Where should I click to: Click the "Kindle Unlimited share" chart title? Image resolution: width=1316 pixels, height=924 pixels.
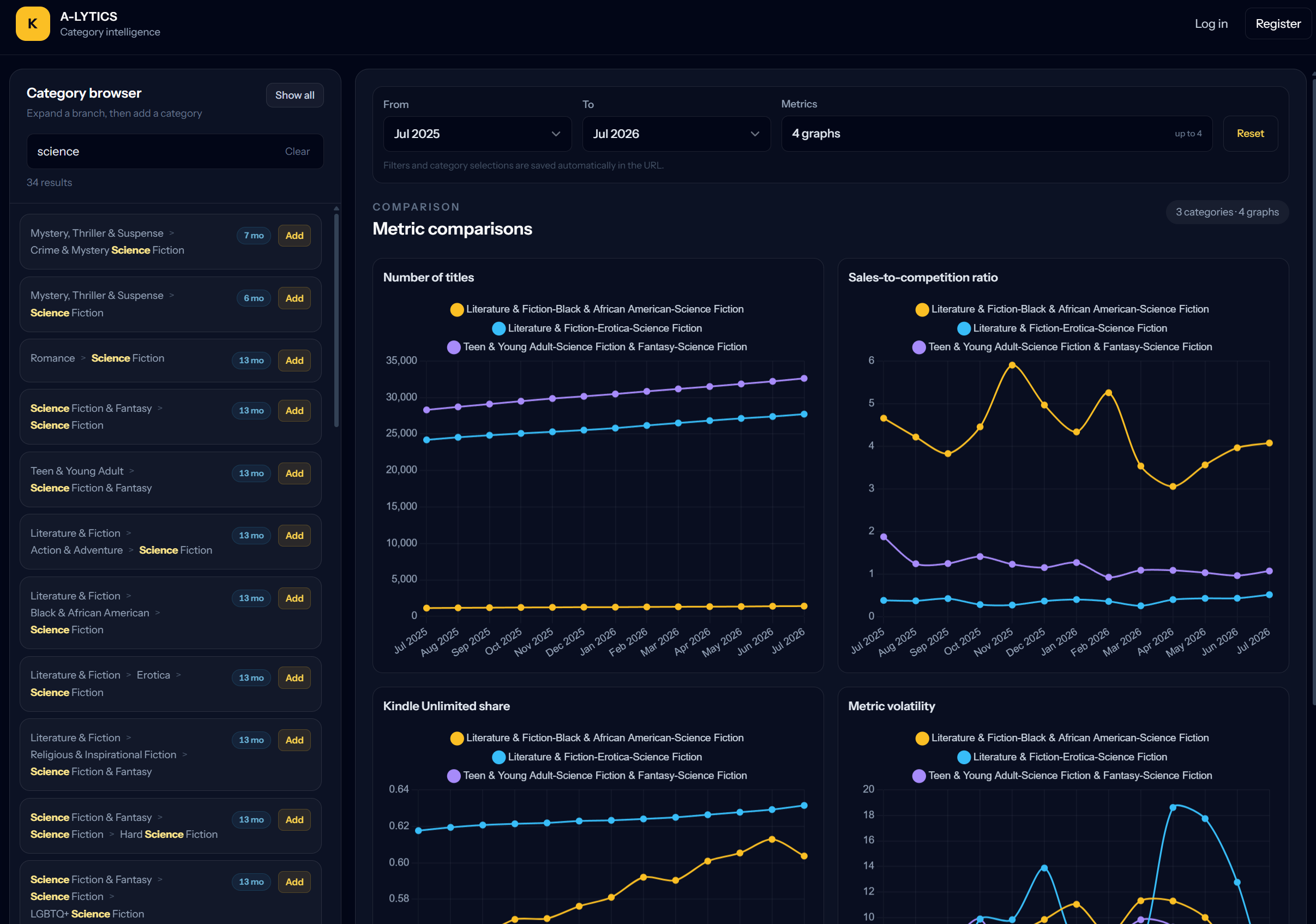(x=447, y=706)
